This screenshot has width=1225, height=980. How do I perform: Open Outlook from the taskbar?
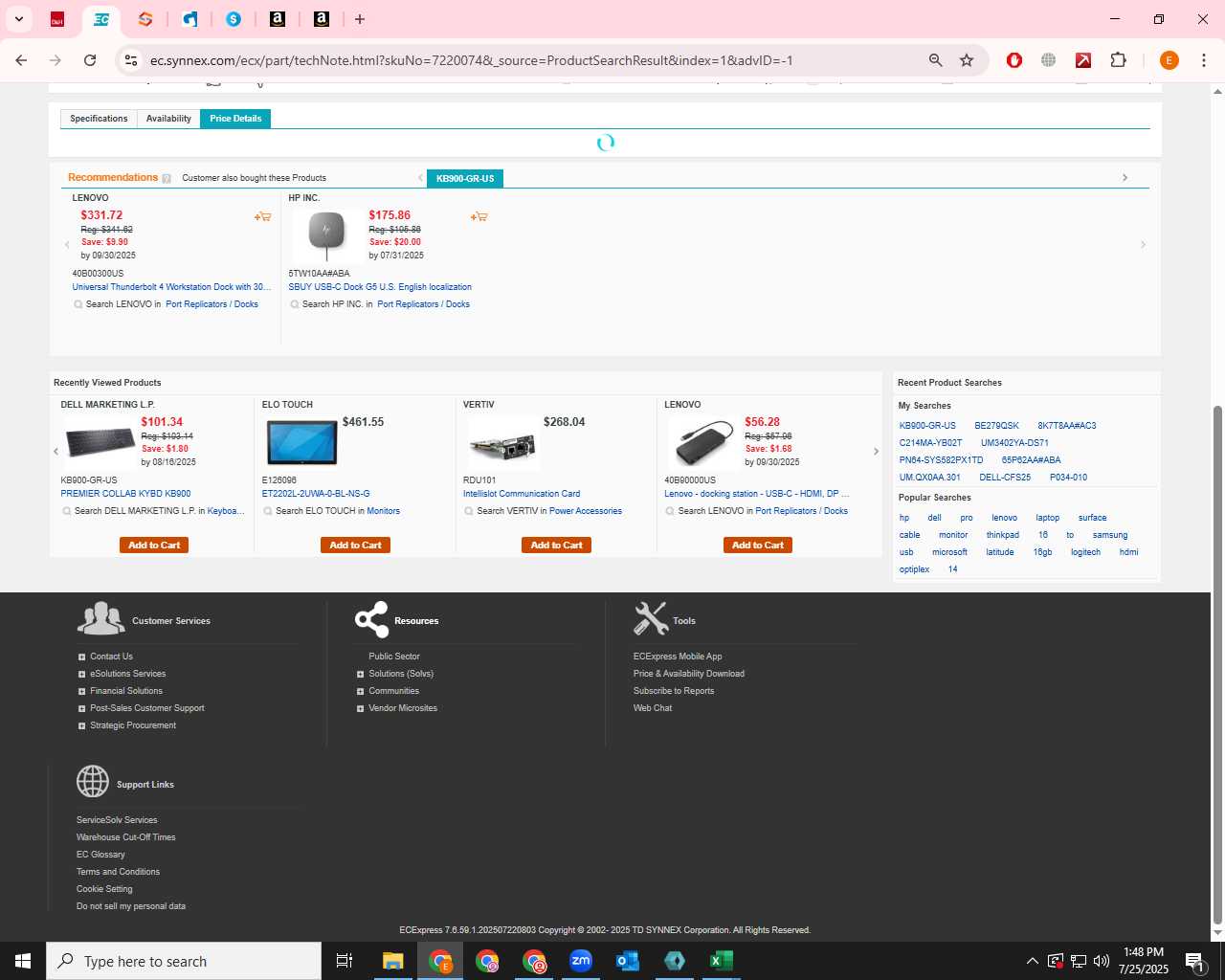tap(628, 961)
